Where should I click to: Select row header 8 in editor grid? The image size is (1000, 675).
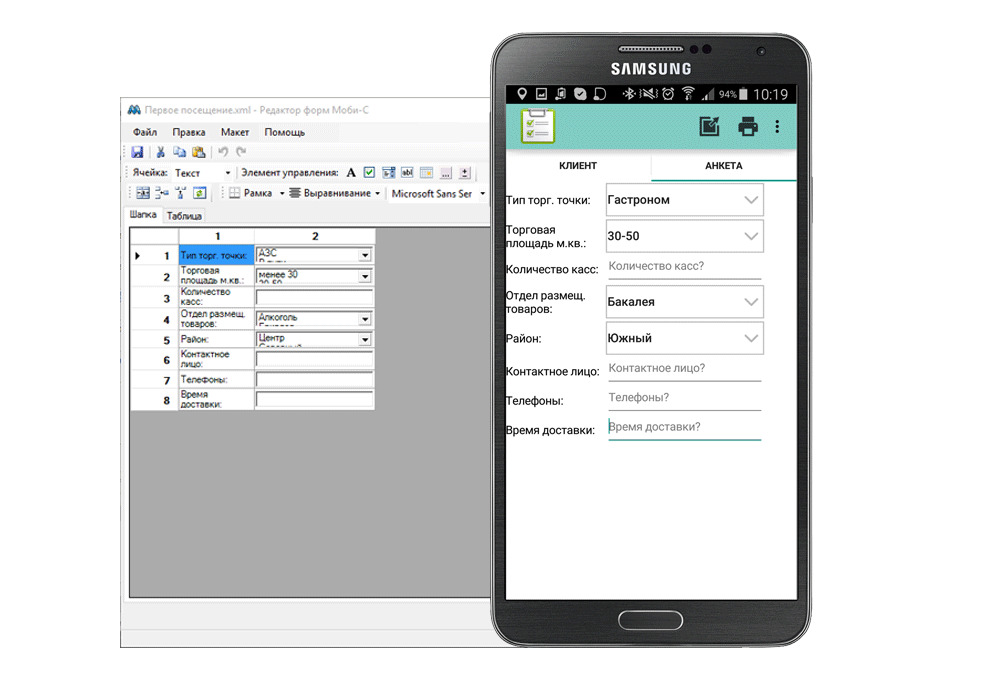tap(154, 400)
